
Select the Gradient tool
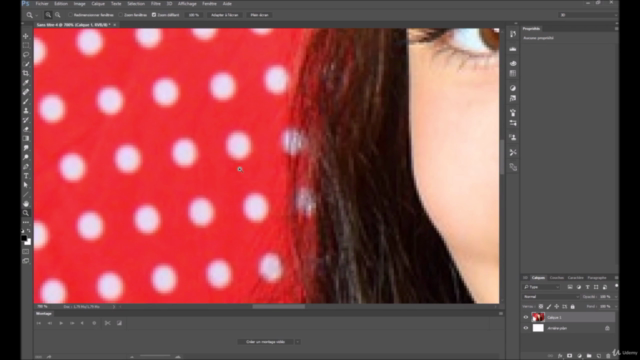(x=26, y=139)
